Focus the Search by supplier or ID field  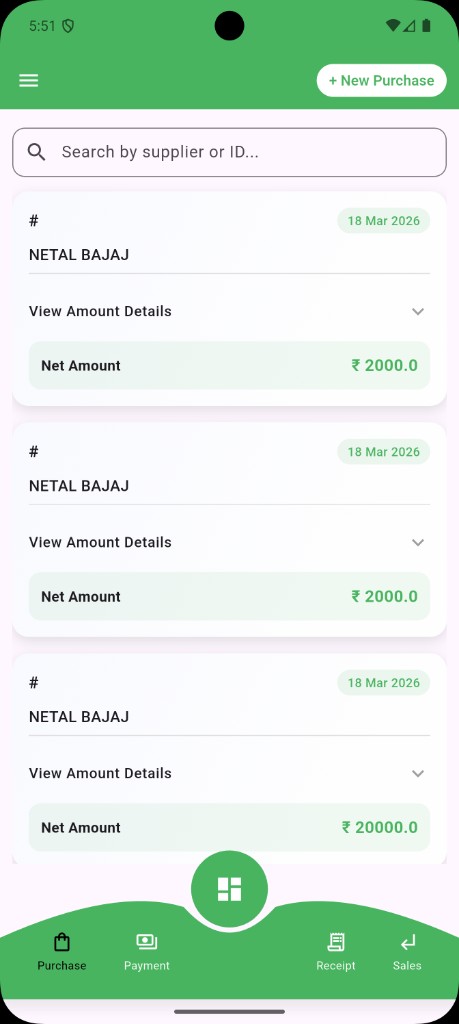[229, 152]
